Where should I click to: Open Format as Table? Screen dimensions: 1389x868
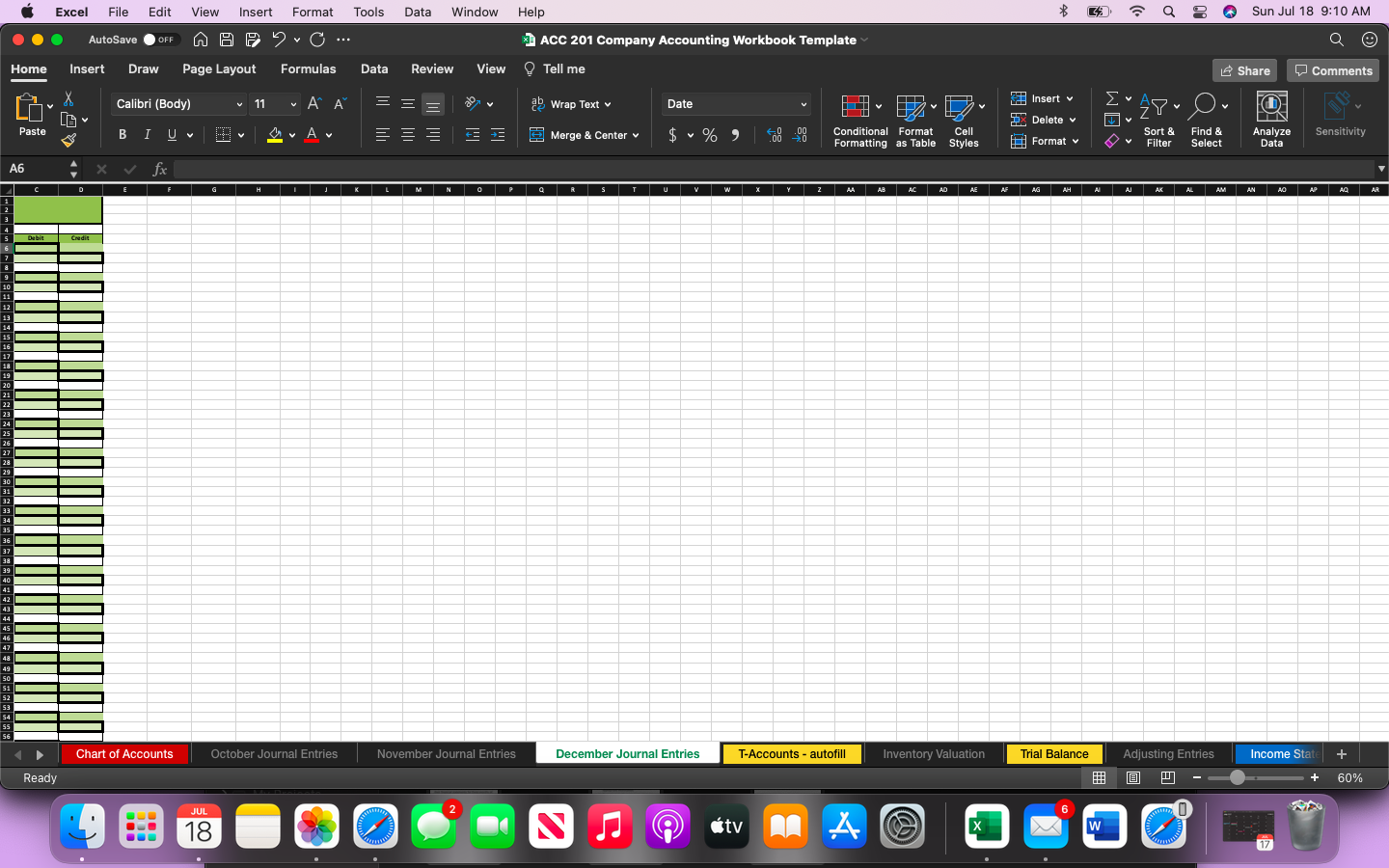click(915, 120)
